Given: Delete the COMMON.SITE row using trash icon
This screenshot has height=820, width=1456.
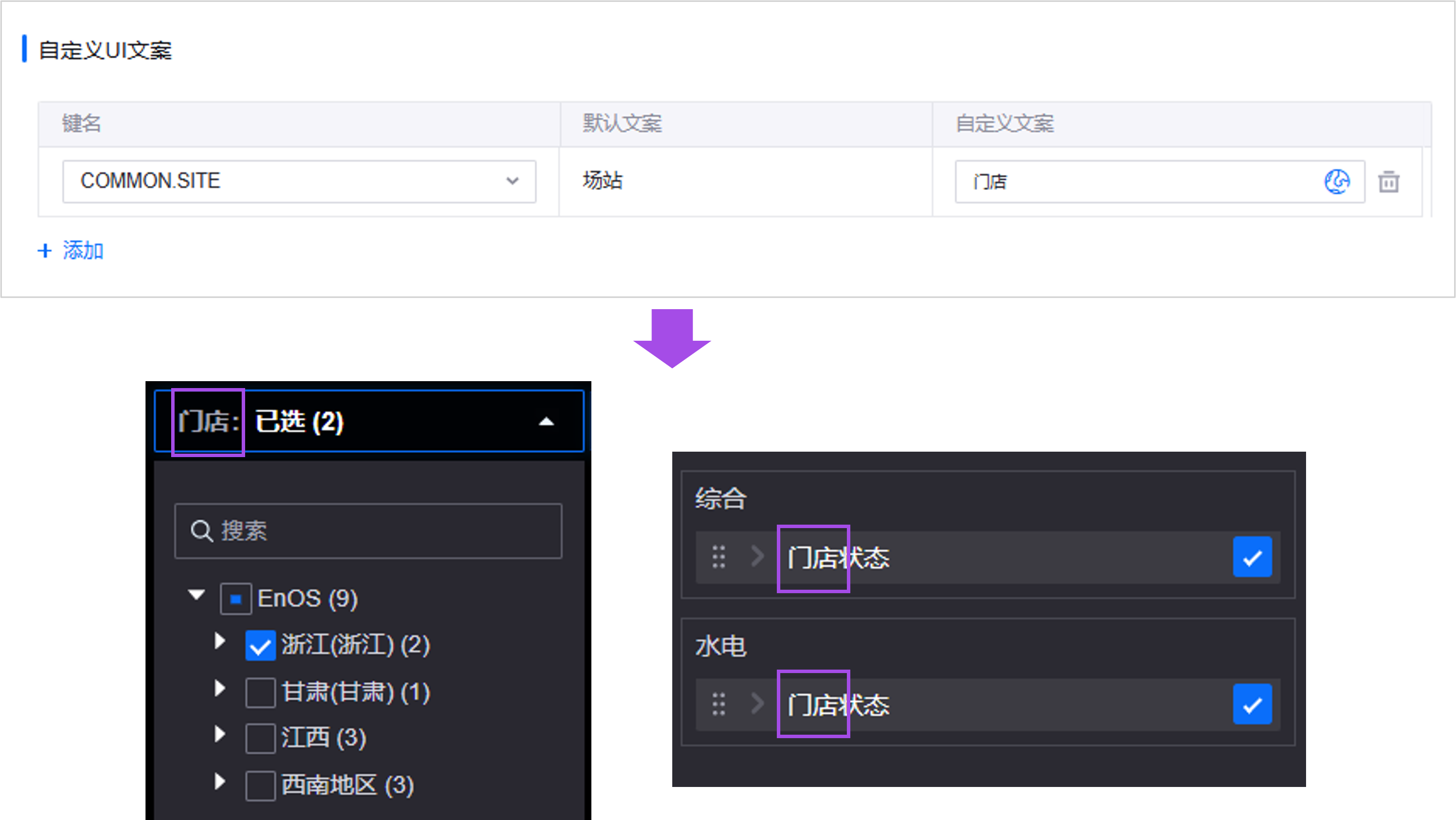Looking at the screenshot, I should point(1389,182).
